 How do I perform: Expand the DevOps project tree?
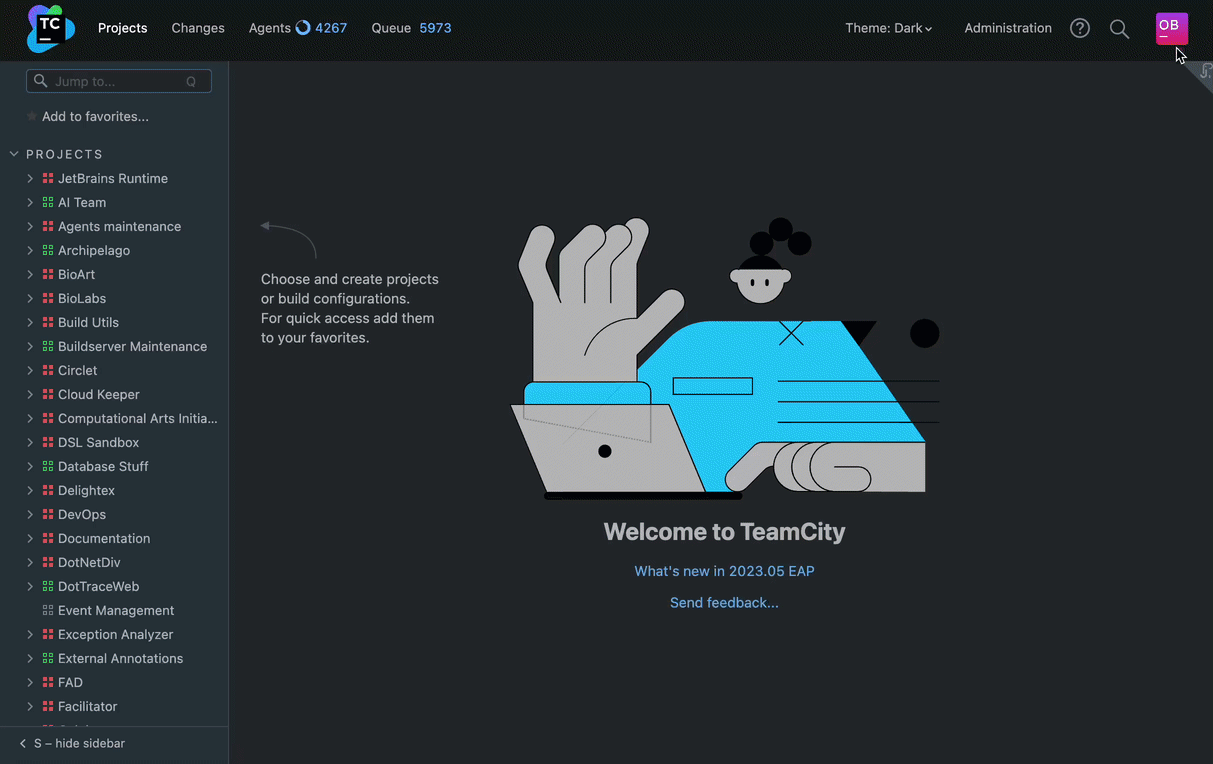point(30,515)
